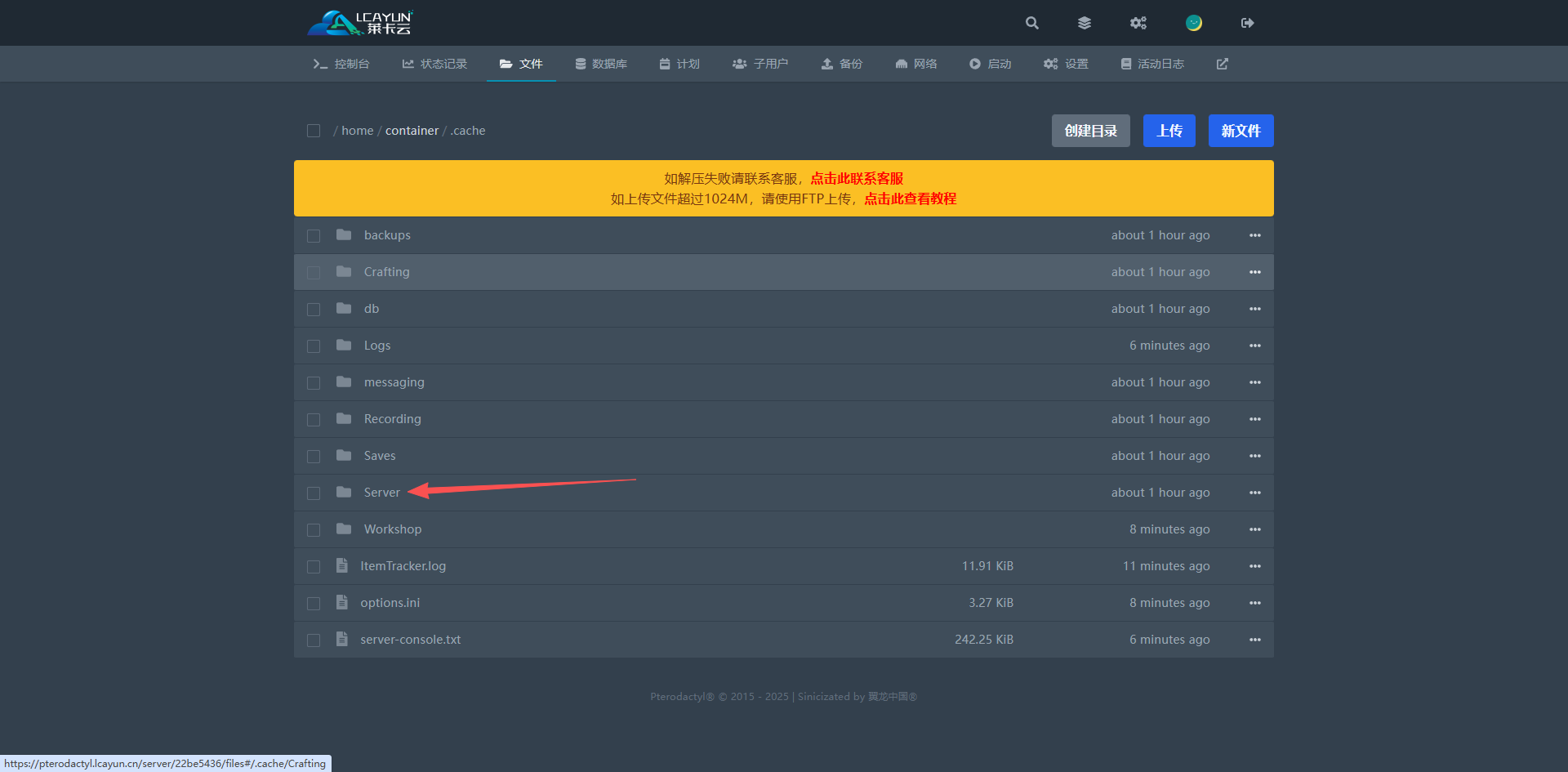Viewport: 1568px width, 772px height.
Task: Expand actions menu for server-console.txt
Action: pyautogui.click(x=1255, y=640)
